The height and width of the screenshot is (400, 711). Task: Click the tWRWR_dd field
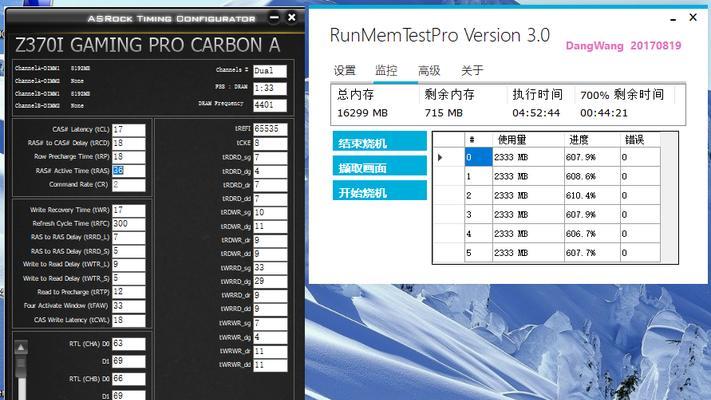[270, 365]
